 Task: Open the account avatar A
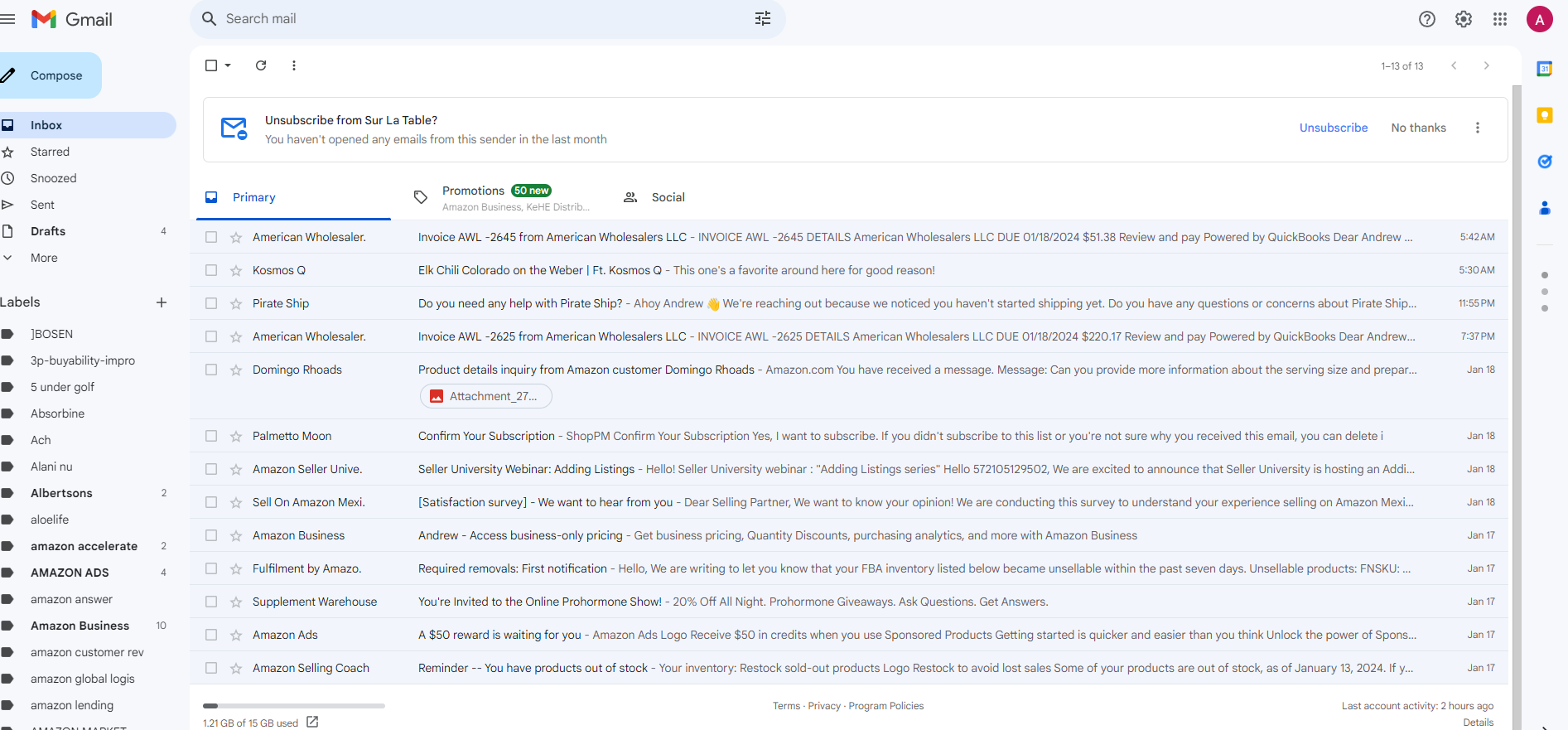point(1540,19)
